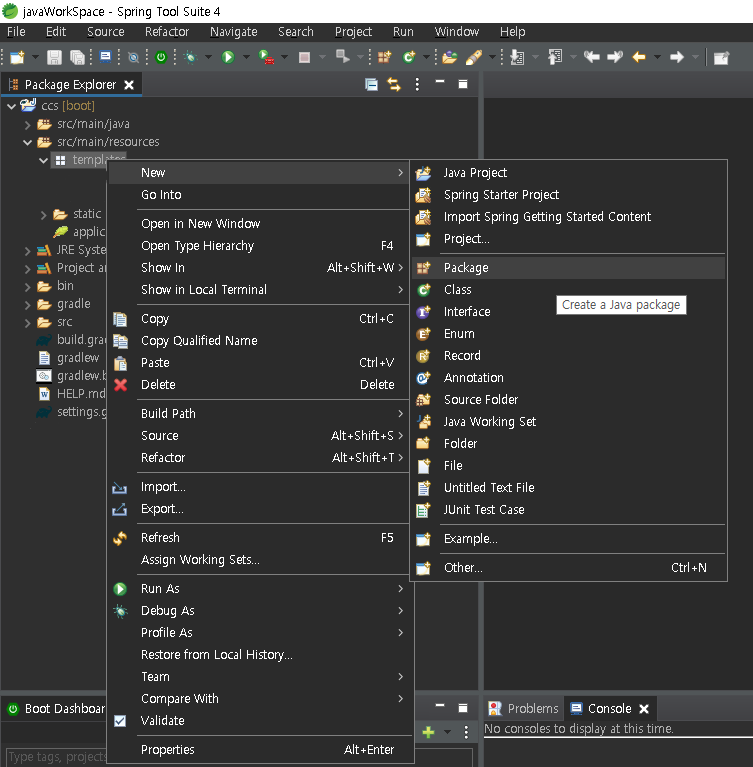
Task: Click Copy Qualified Name in context menu
Action: click(260, 341)
